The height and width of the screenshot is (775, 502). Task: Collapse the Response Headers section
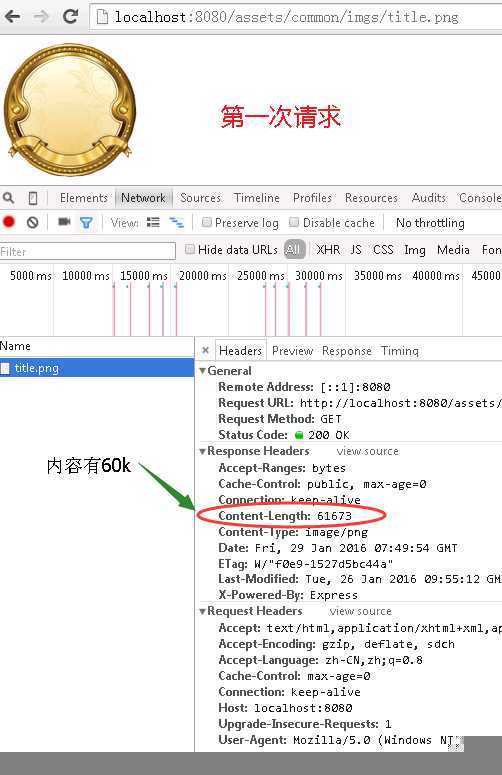[x=203, y=451]
